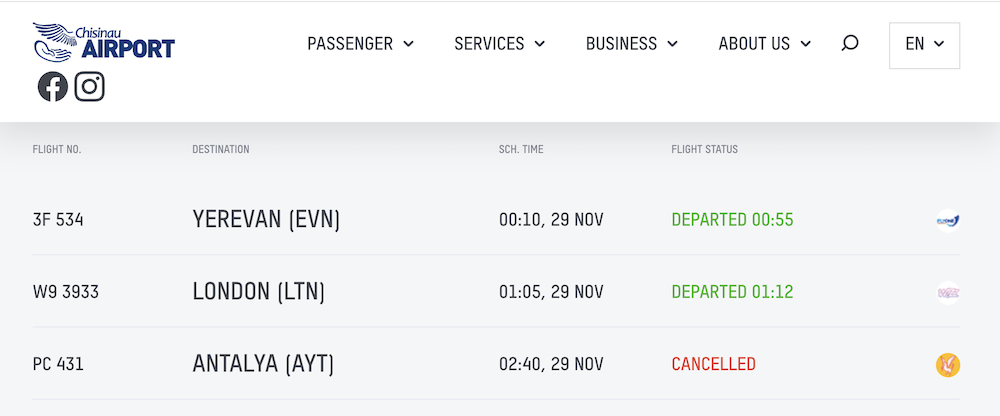Click flight number W9 3933
The image size is (1000, 416).
coord(66,292)
